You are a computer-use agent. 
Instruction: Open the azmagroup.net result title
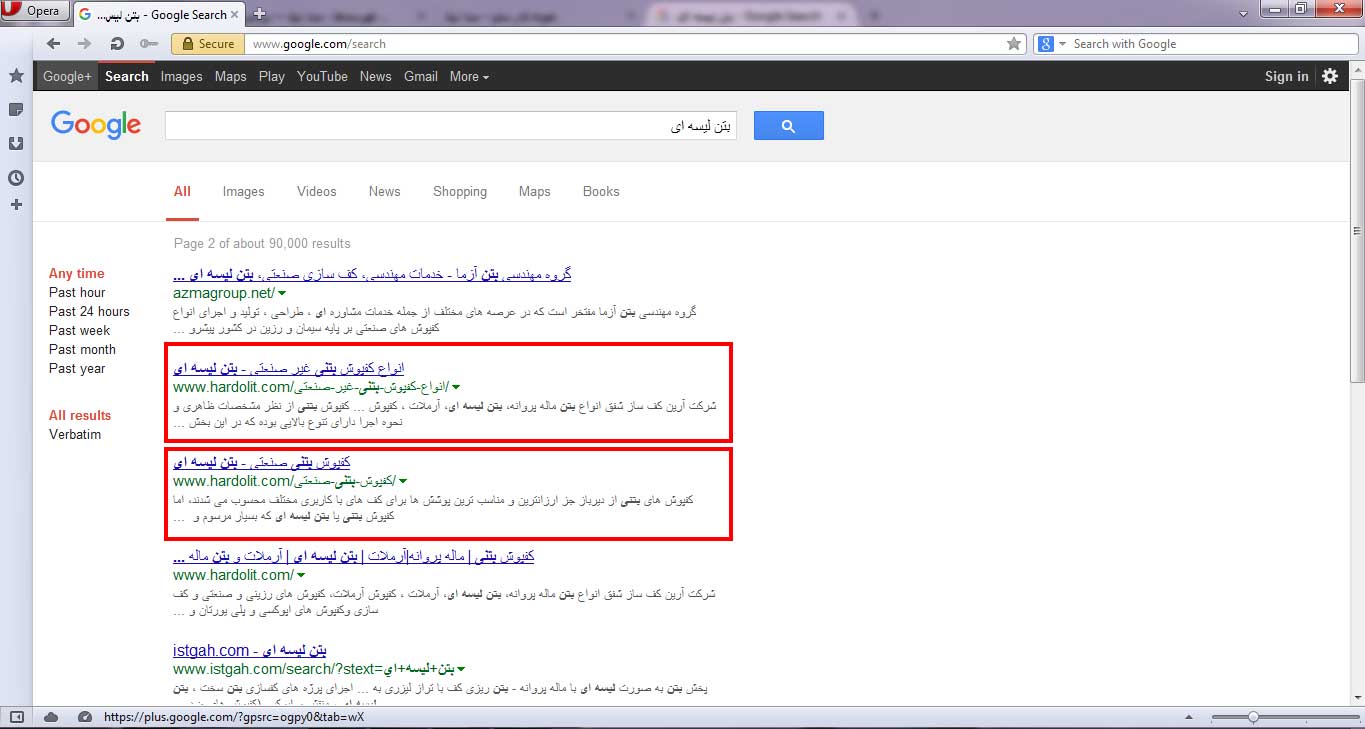tap(372, 274)
